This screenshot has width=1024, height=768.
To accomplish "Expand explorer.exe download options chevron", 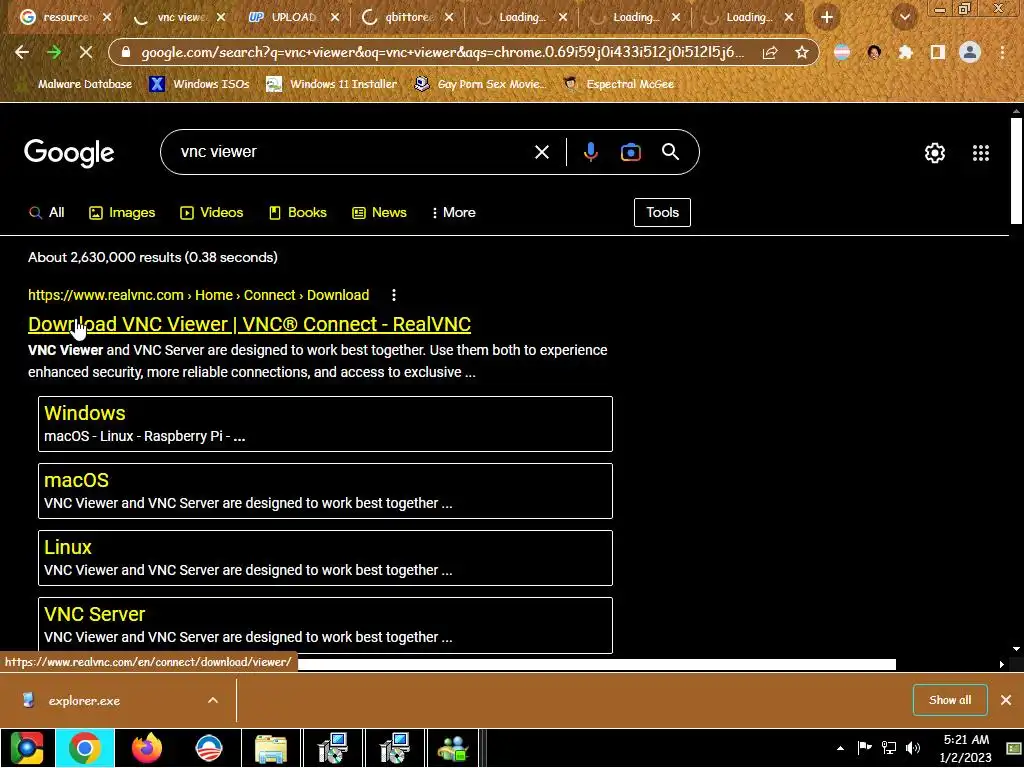I will coord(213,700).
